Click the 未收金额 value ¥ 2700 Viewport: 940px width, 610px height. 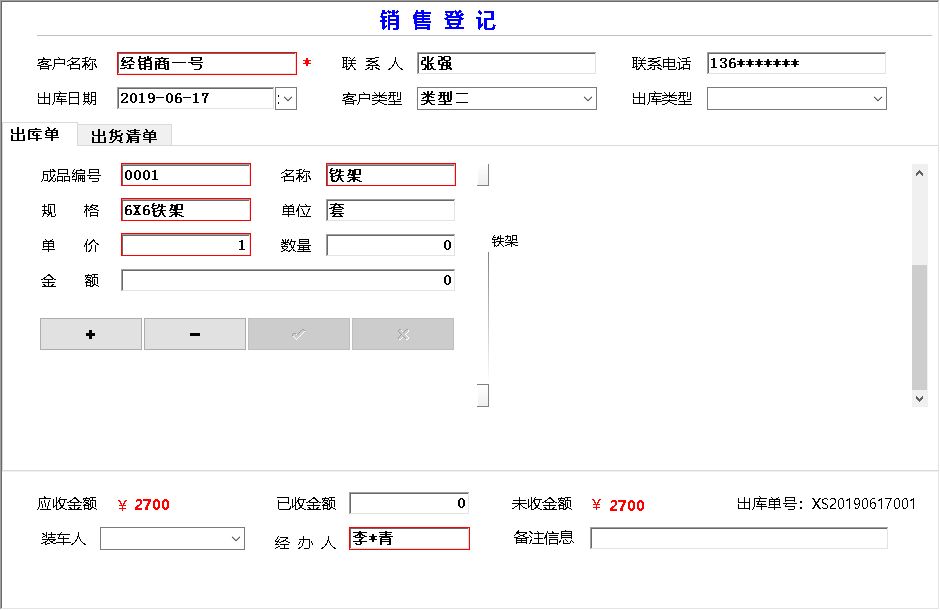click(x=618, y=505)
